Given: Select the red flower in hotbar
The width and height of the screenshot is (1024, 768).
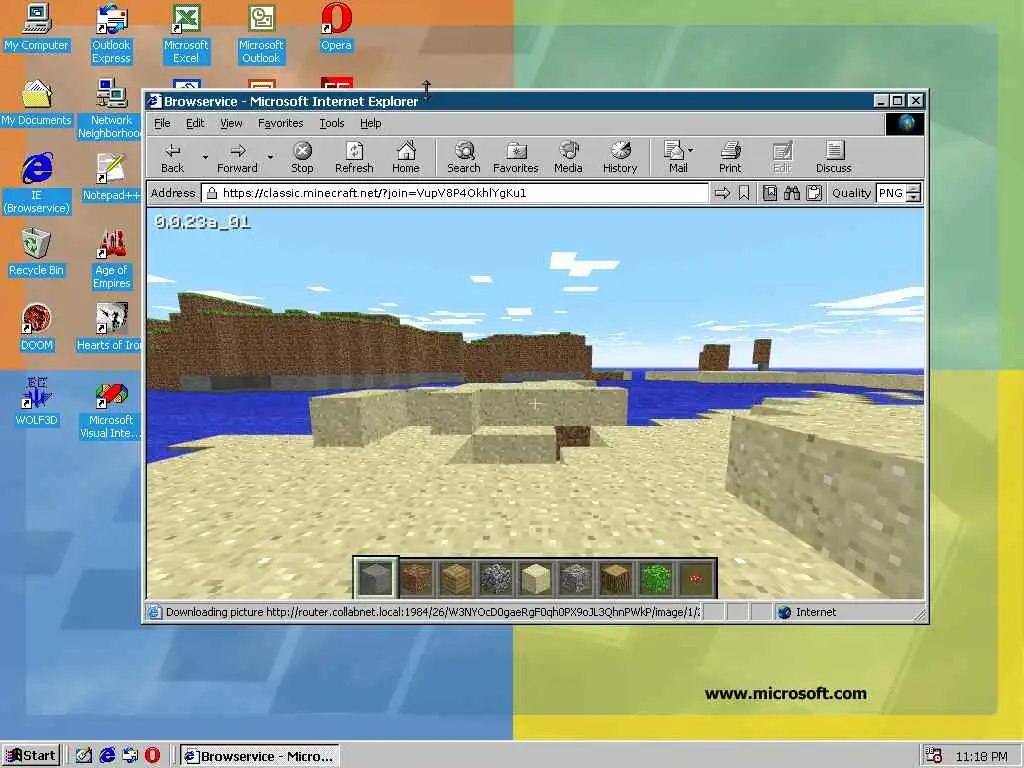Looking at the screenshot, I should tap(696, 578).
